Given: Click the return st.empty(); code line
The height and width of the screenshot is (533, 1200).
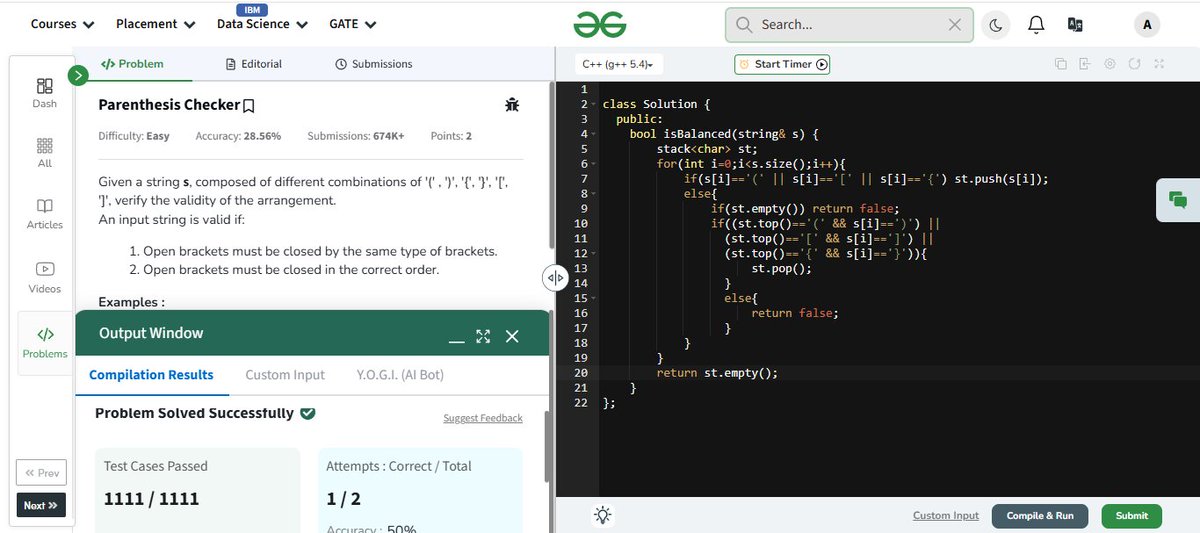Looking at the screenshot, I should 717,373.
